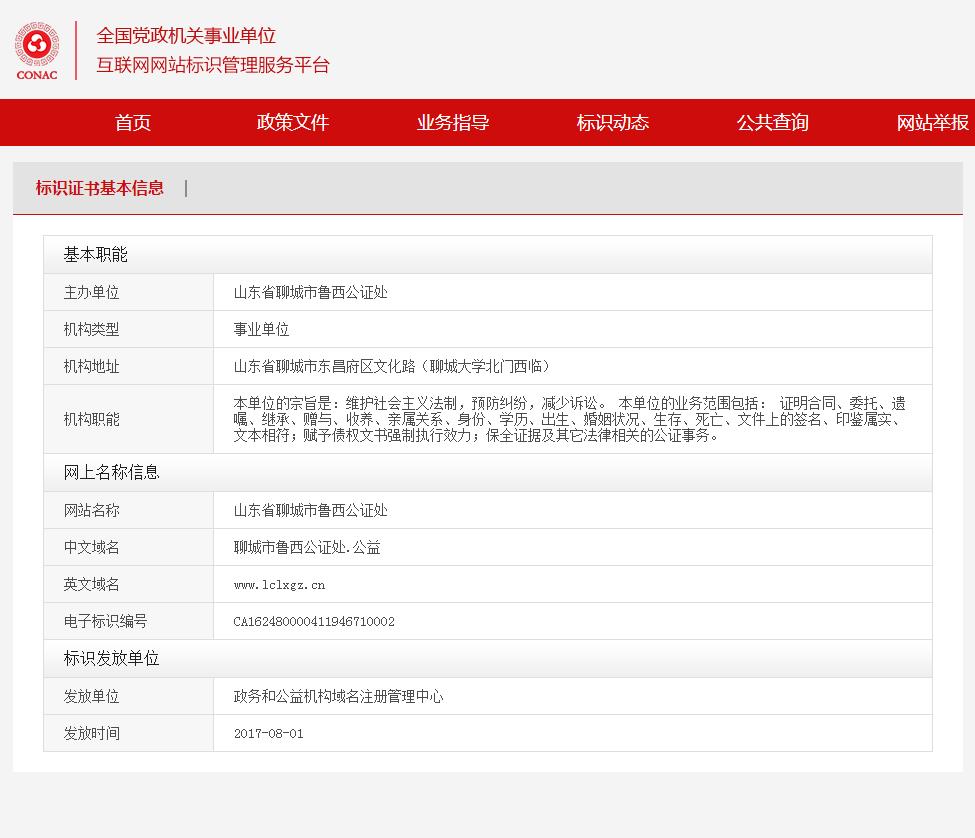Select the value 事业单位

261,329
